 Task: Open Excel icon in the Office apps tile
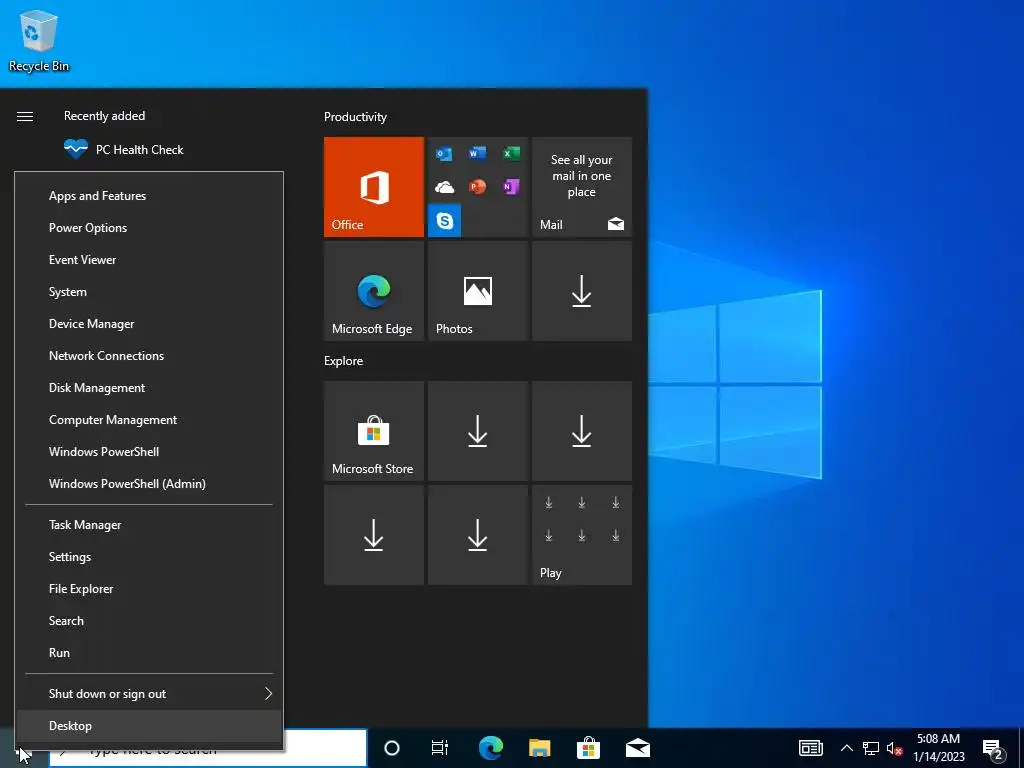tap(511, 153)
